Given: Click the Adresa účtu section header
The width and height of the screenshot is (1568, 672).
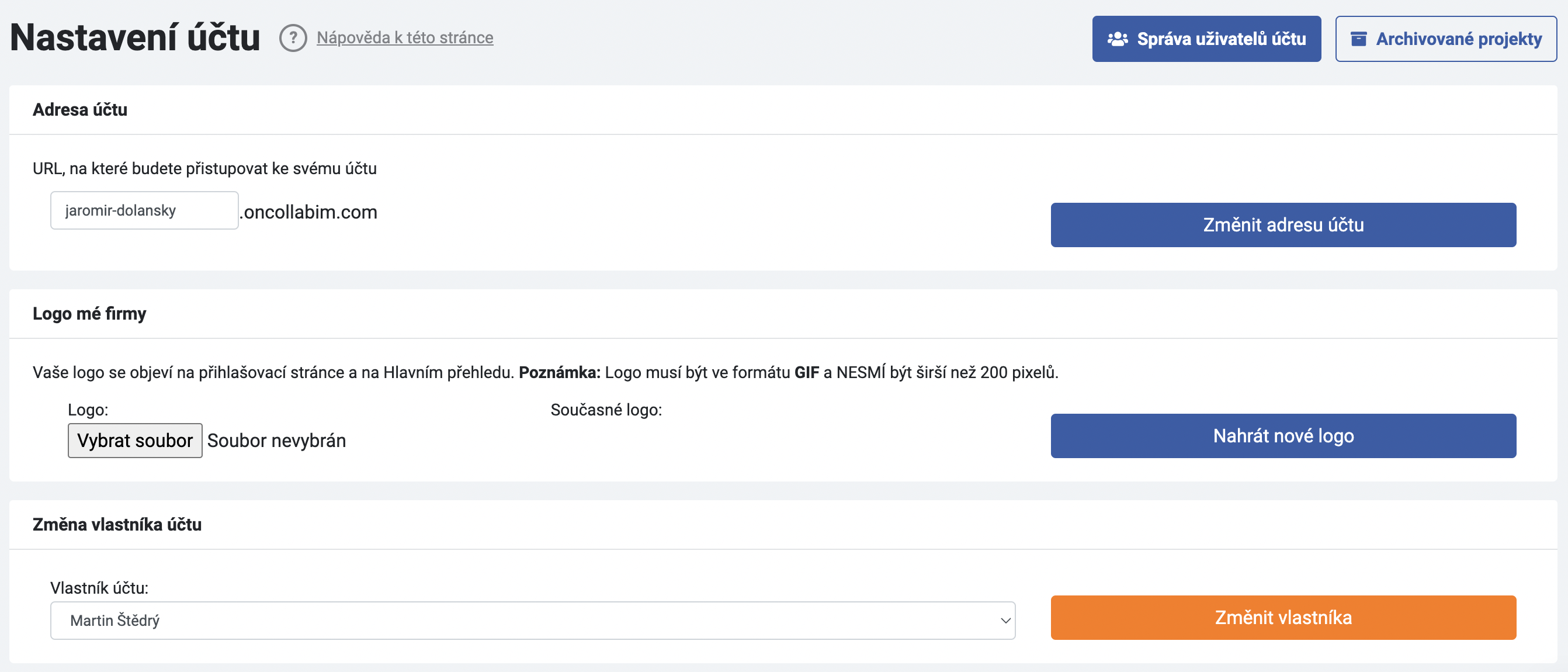Looking at the screenshot, I should (79, 110).
